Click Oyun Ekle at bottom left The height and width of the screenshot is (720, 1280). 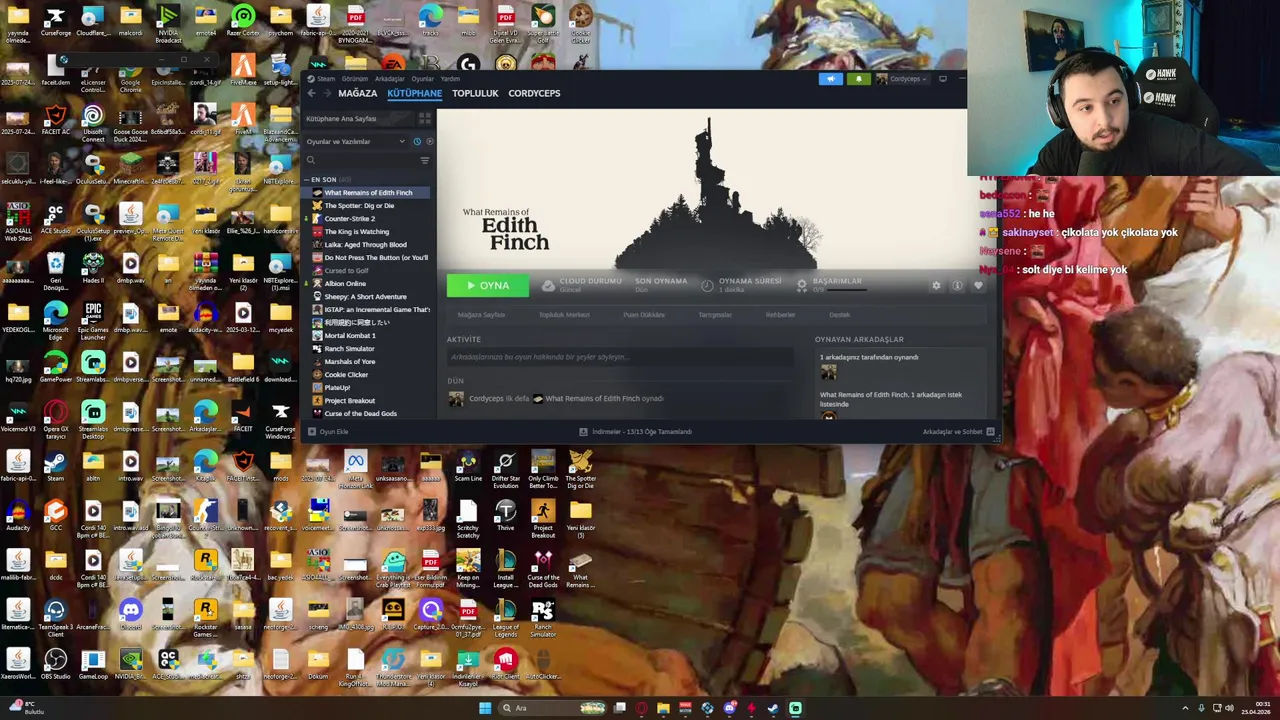(328, 432)
